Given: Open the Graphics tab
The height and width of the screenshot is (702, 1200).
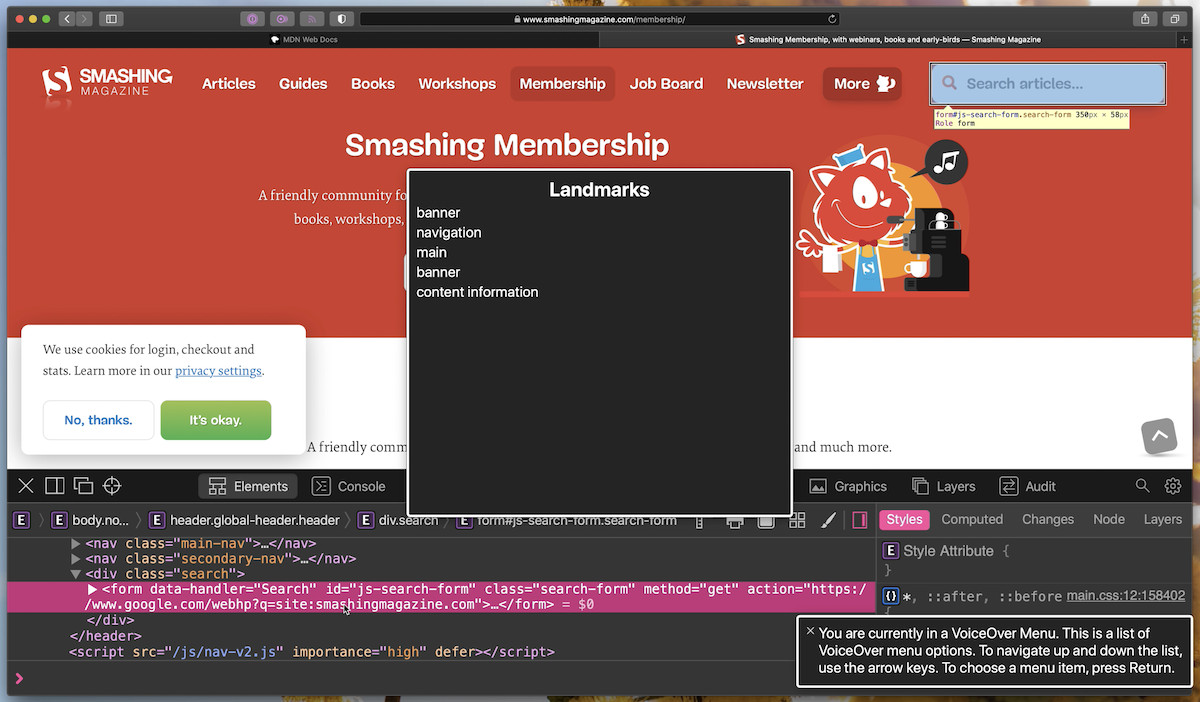Looking at the screenshot, I should (848, 486).
